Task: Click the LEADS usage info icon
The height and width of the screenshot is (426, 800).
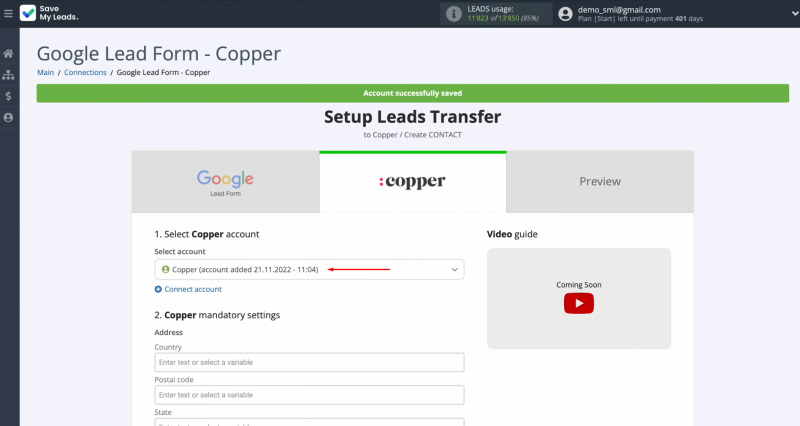Action: point(453,14)
